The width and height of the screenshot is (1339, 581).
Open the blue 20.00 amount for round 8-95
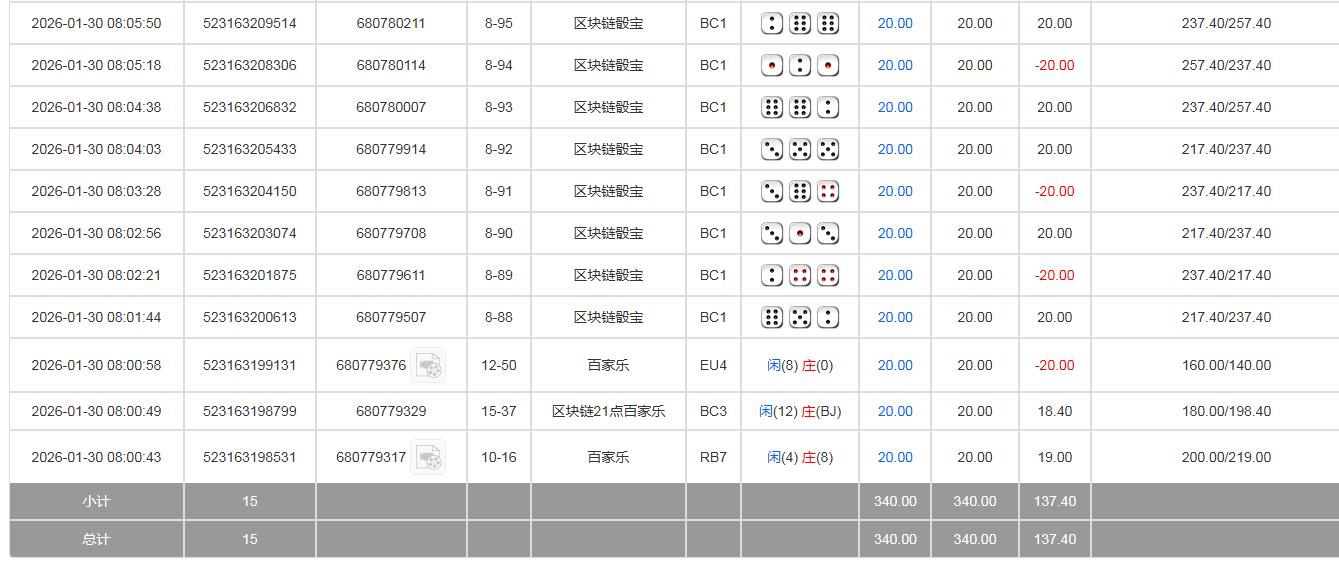tap(893, 23)
